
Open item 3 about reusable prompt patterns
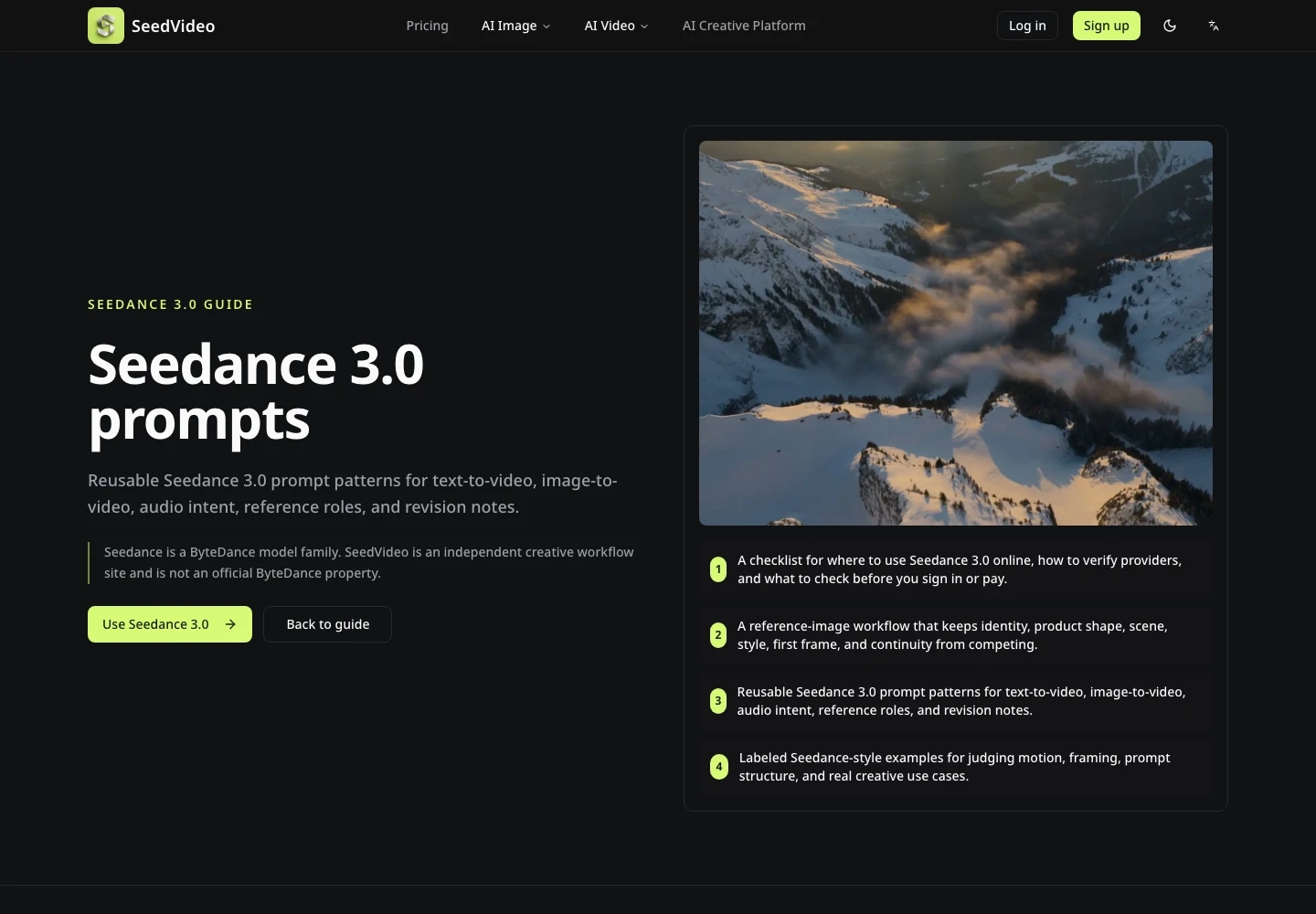click(x=956, y=701)
